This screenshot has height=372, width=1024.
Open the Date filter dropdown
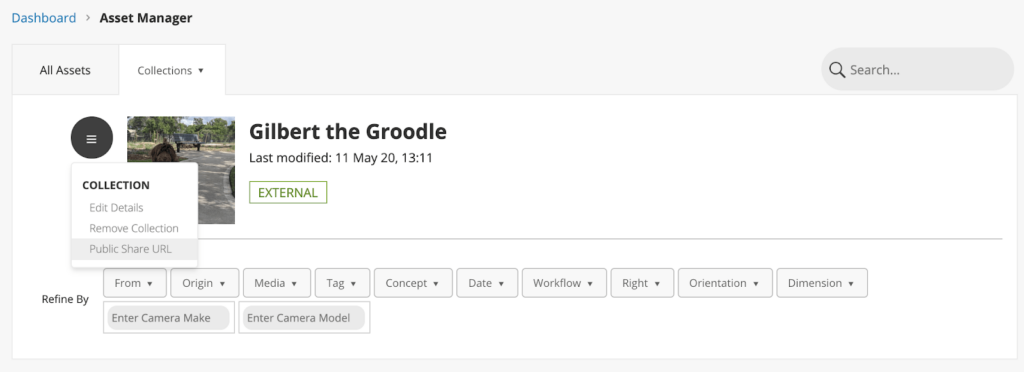click(487, 283)
